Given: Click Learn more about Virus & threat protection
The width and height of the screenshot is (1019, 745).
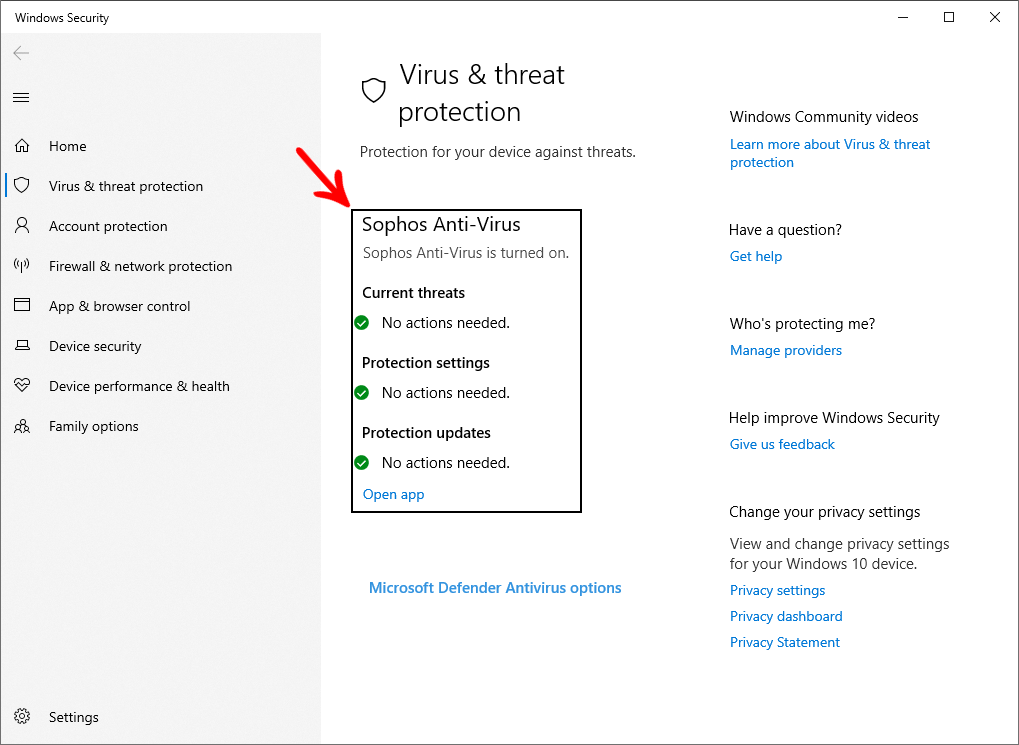Looking at the screenshot, I should pos(830,153).
